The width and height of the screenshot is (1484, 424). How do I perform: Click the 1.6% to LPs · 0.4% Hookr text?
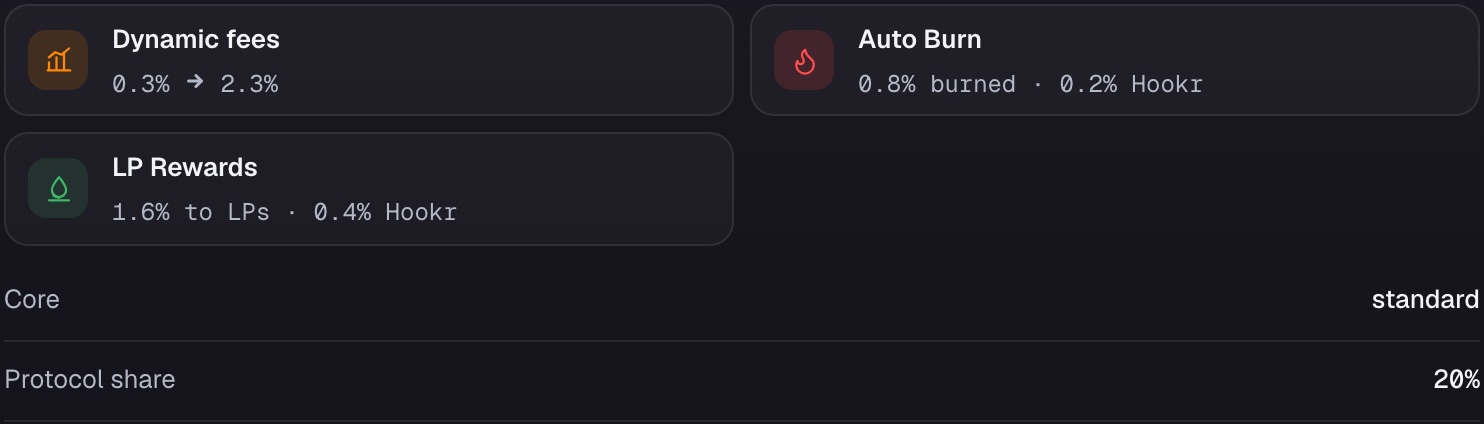[284, 212]
